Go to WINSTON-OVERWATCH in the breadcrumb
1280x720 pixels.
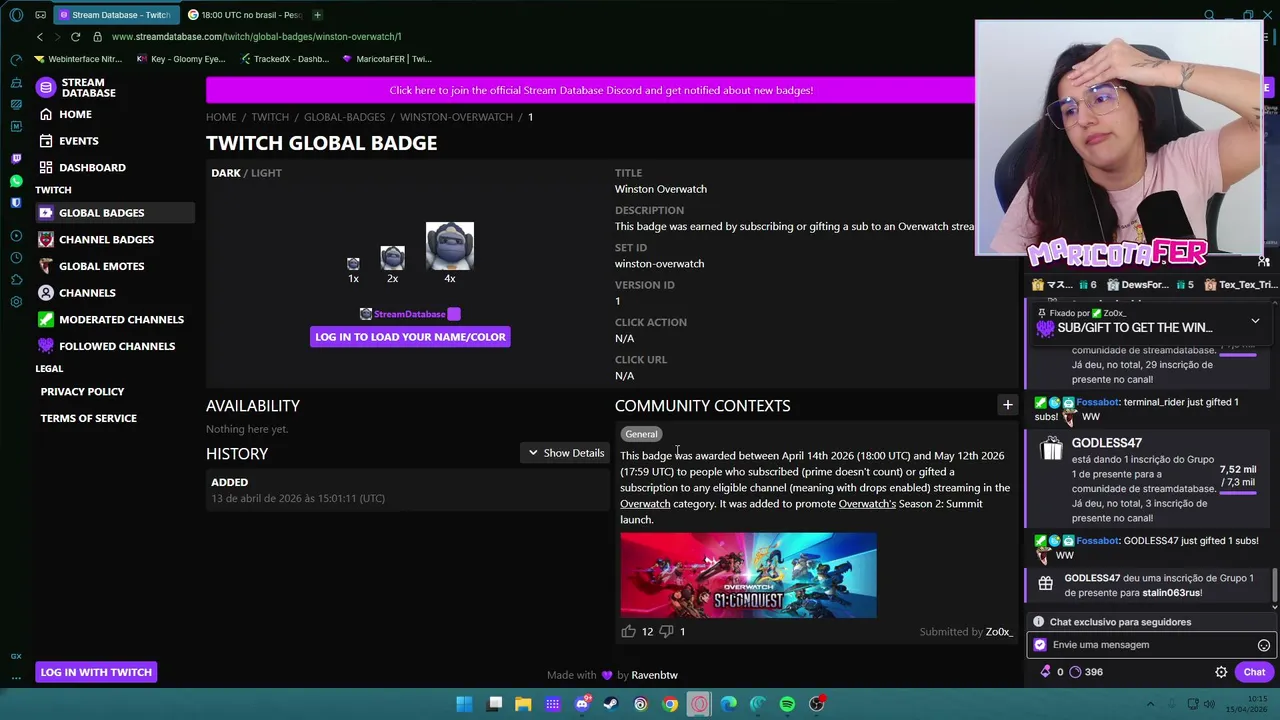(x=456, y=117)
